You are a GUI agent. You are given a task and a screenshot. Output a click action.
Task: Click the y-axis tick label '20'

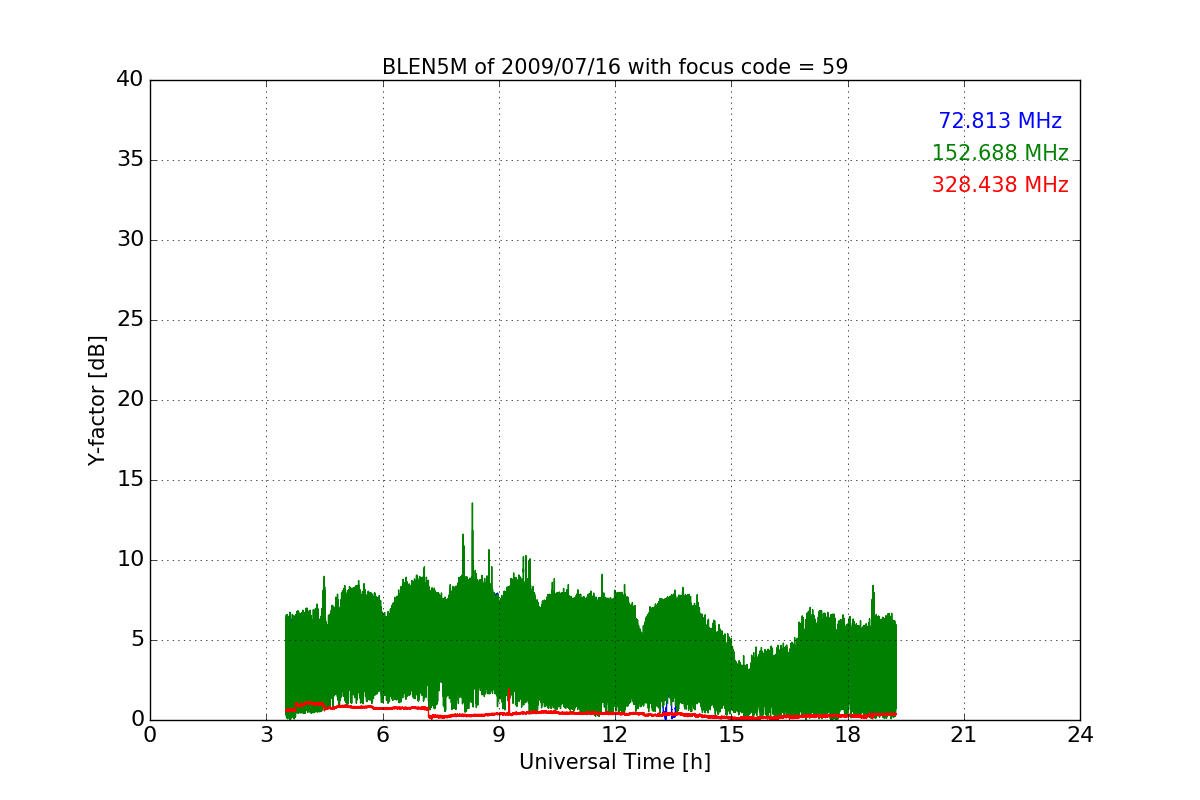(x=130, y=400)
